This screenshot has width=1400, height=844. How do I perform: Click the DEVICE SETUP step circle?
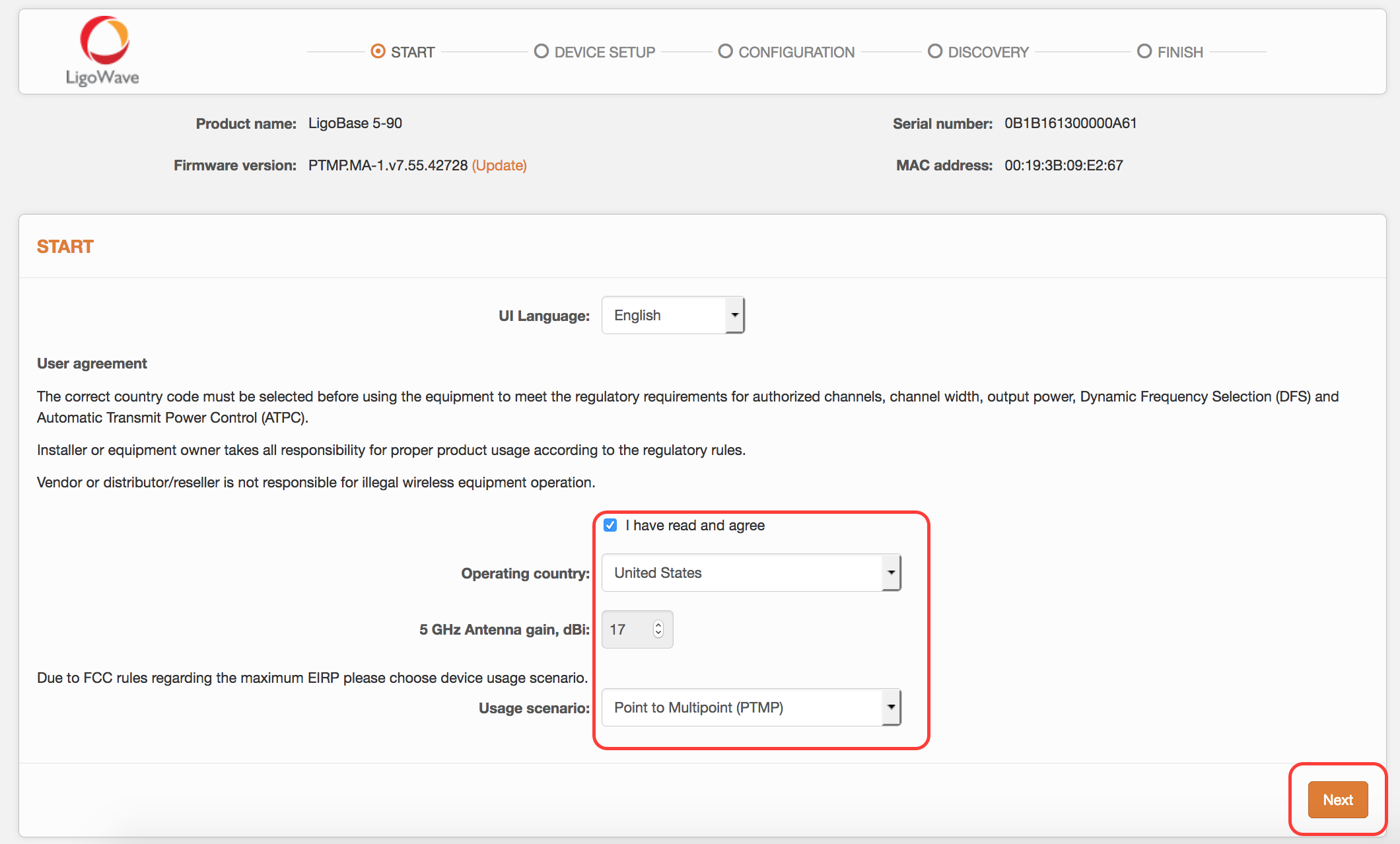542,51
